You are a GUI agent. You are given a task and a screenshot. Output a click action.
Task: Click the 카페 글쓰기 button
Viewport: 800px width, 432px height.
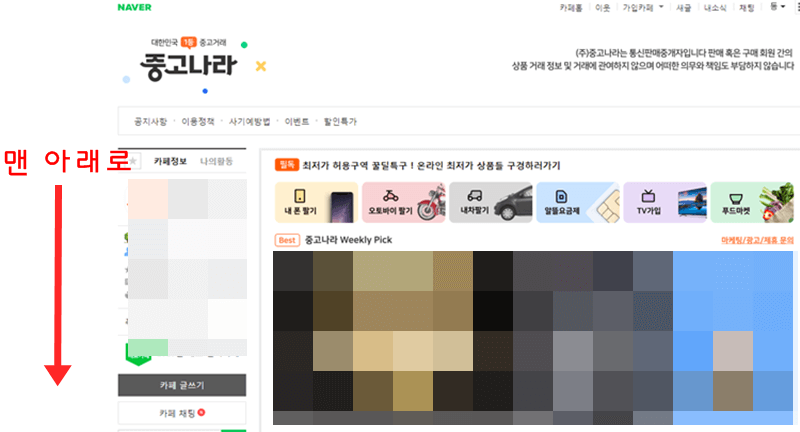pyautogui.click(x=182, y=385)
